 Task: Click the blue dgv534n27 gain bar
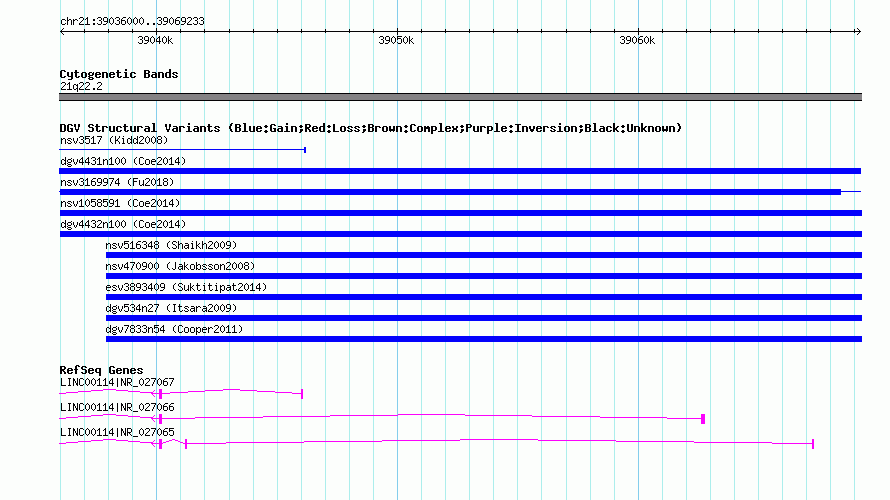(x=484, y=318)
